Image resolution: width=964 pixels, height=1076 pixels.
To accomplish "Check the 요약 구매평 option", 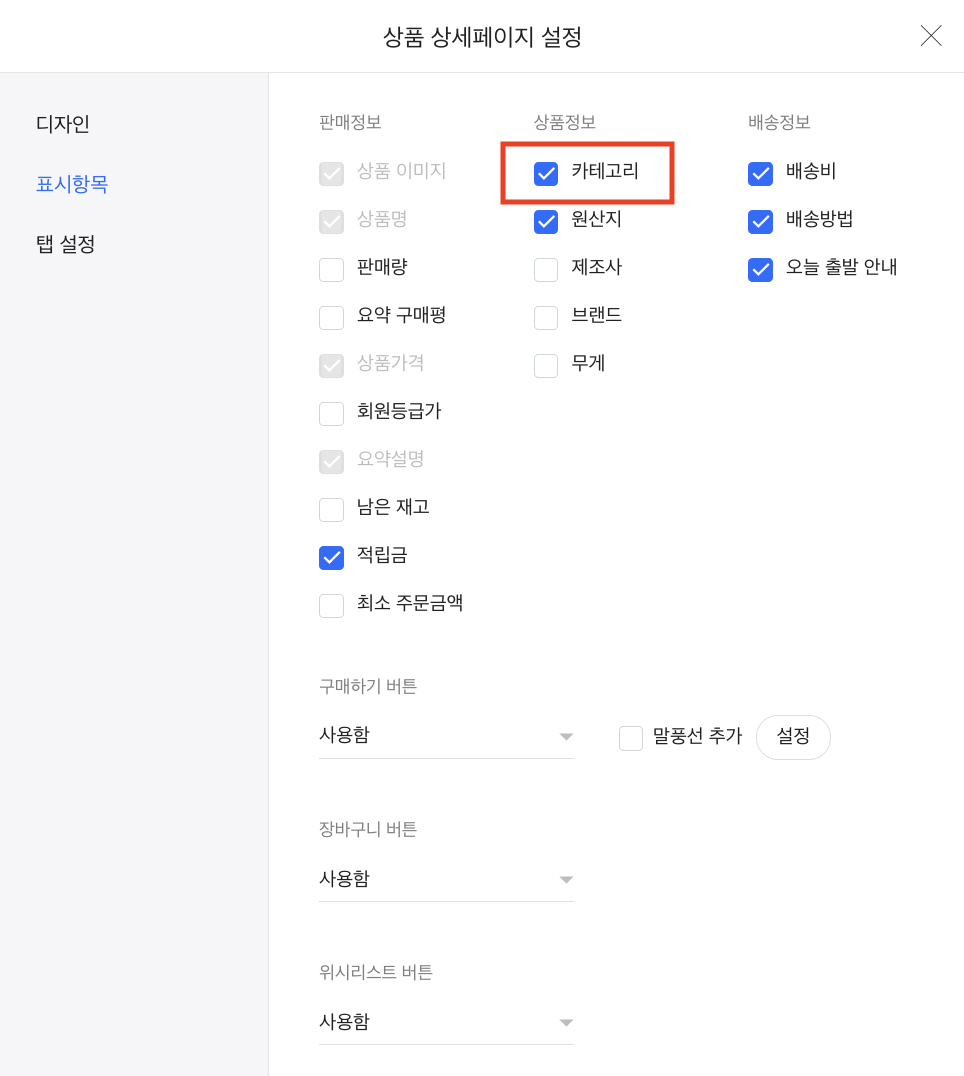I will (332, 318).
